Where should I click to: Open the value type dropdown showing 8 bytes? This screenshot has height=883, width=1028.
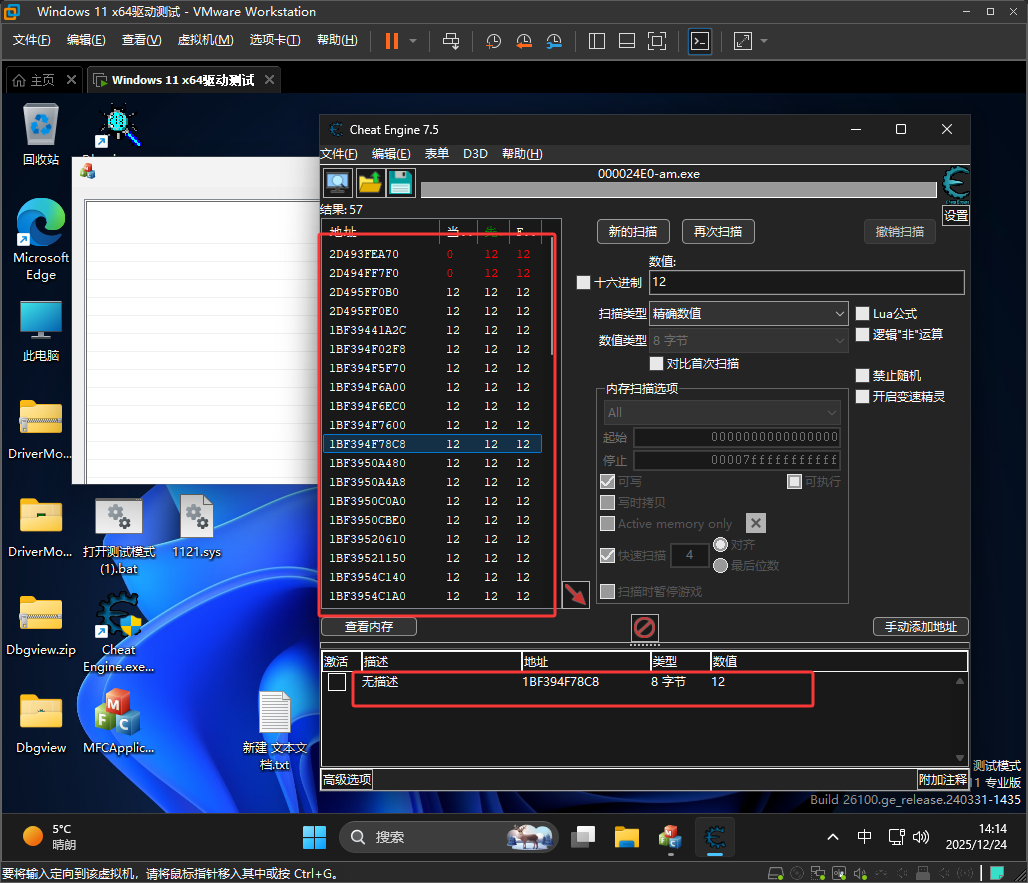click(x=749, y=341)
